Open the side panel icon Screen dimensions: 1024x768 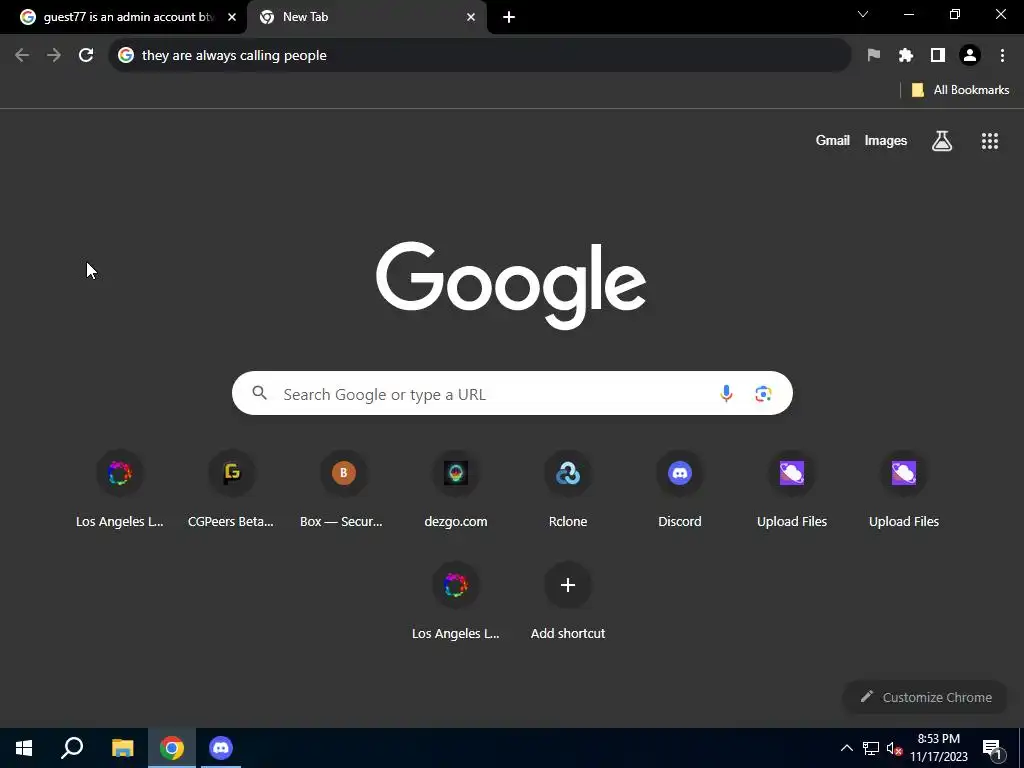938,56
